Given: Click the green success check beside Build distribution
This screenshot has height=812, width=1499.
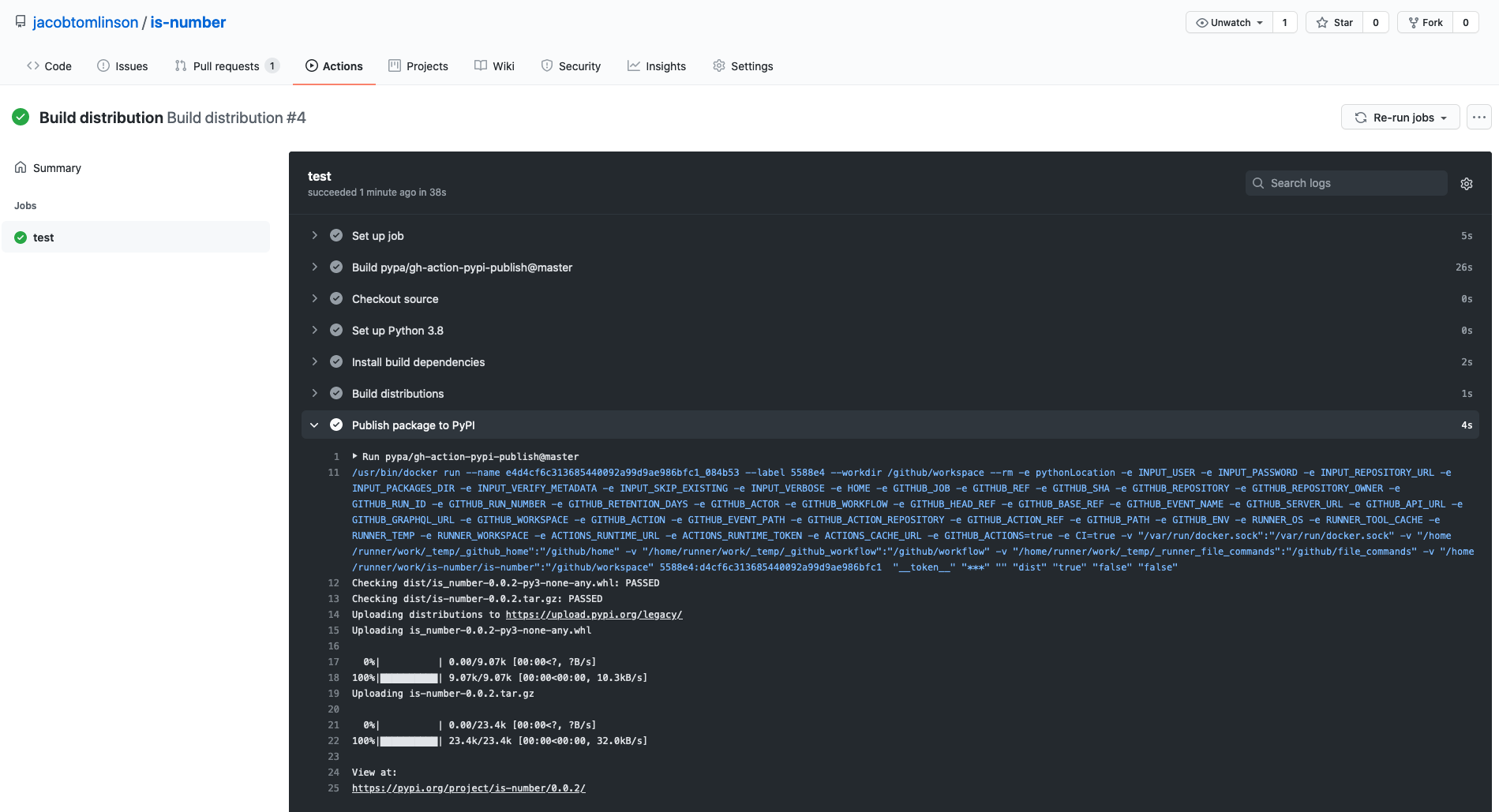Looking at the screenshot, I should 21,116.
